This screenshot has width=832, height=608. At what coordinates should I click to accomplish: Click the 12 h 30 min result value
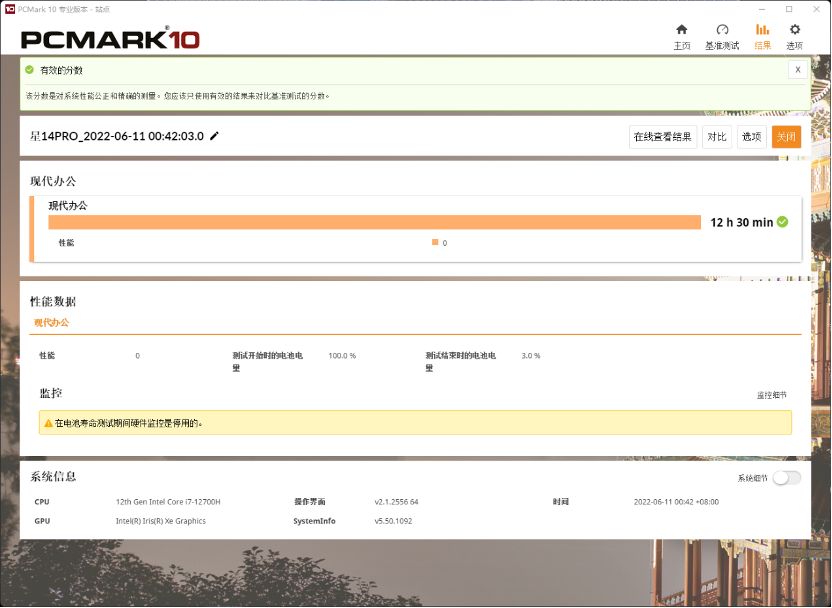[x=741, y=222]
